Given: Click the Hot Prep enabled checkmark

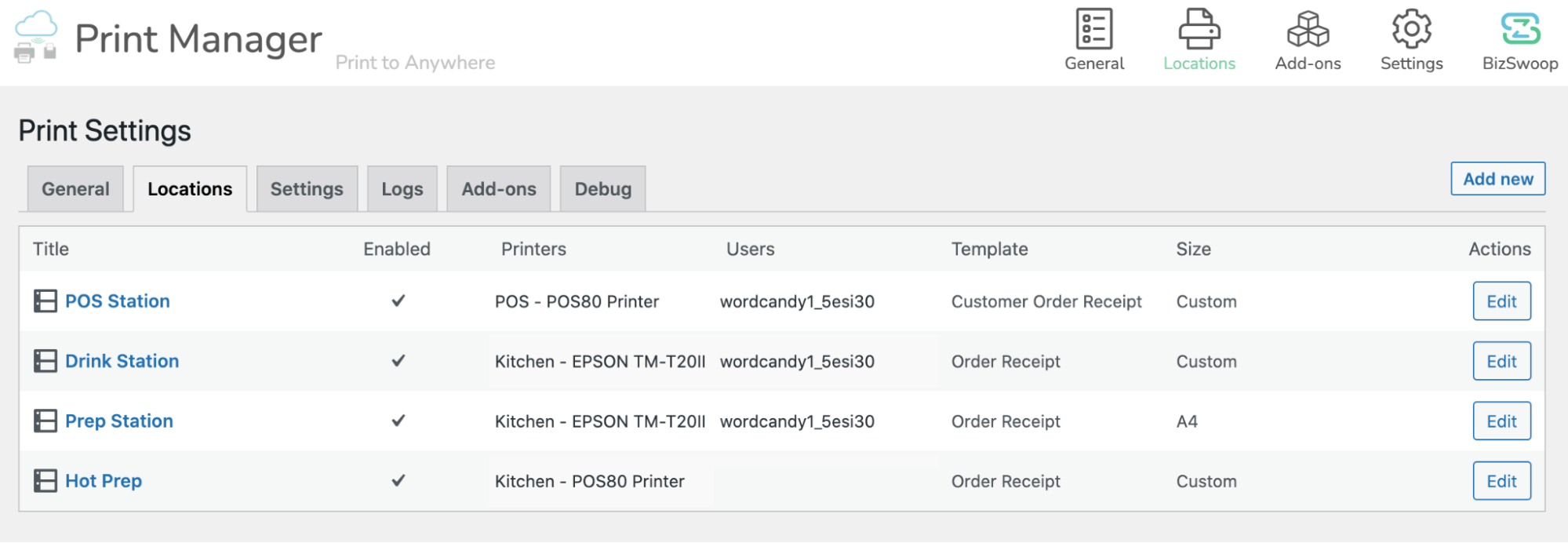Looking at the screenshot, I should [x=398, y=480].
